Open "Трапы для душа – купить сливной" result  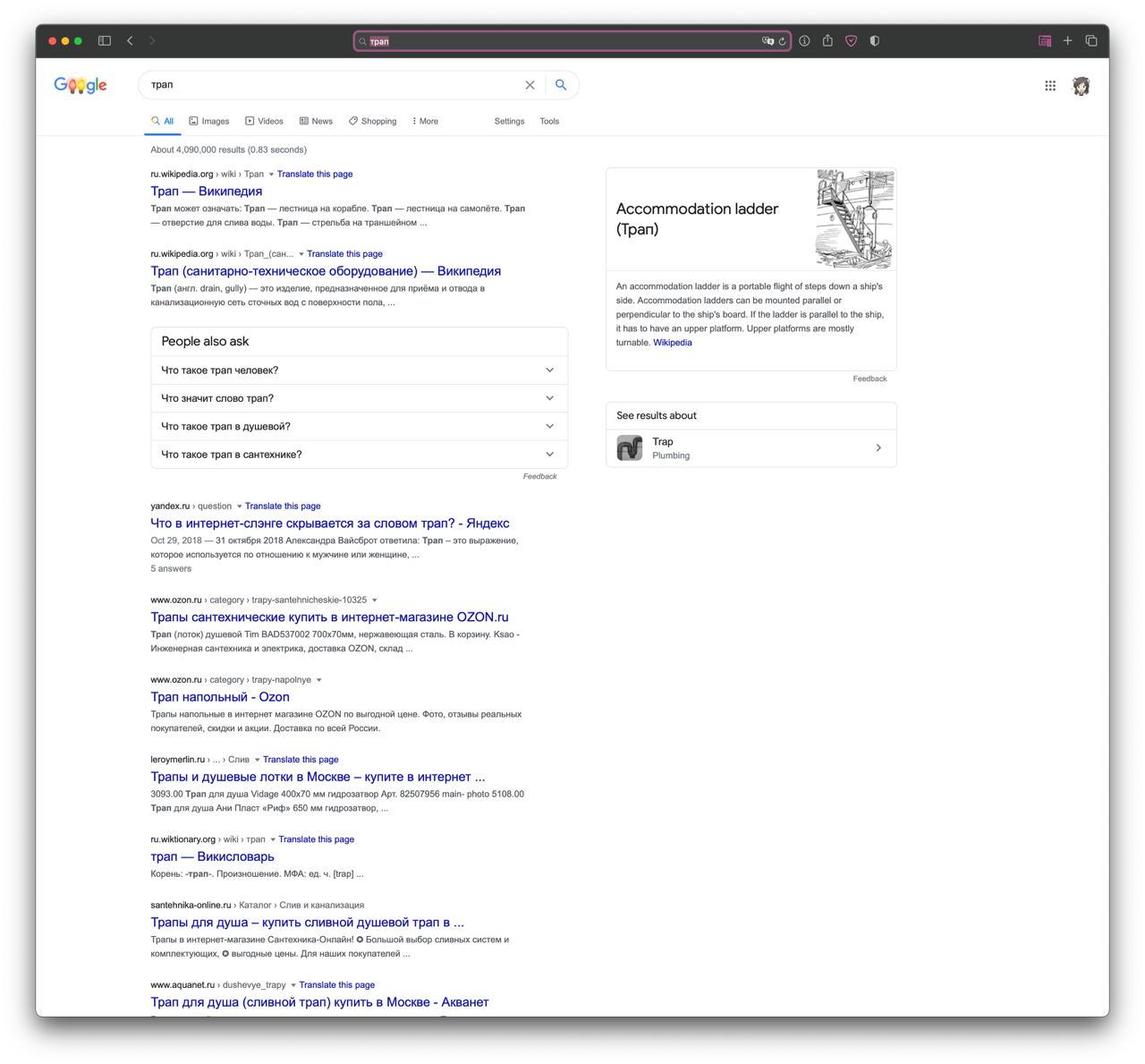coord(308,923)
